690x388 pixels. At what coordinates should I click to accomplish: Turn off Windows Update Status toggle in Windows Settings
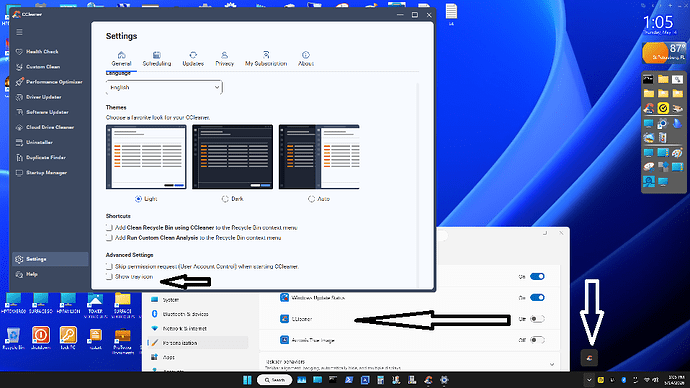[537, 298]
